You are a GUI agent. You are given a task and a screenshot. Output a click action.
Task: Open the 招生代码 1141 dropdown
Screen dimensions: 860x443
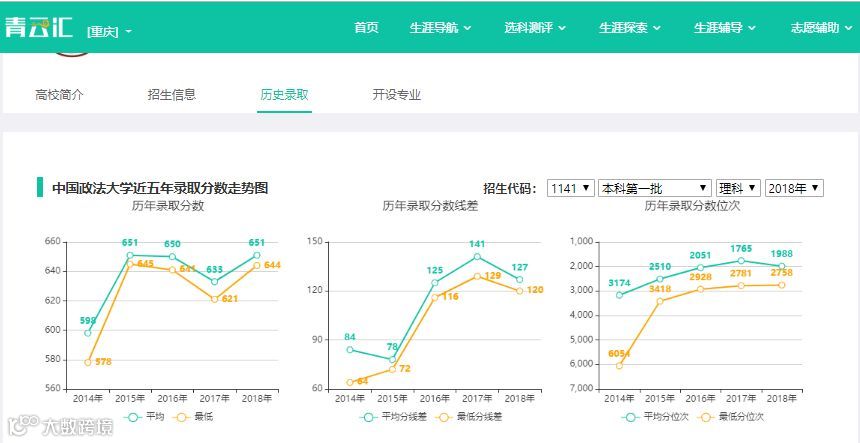pos(570,188)
